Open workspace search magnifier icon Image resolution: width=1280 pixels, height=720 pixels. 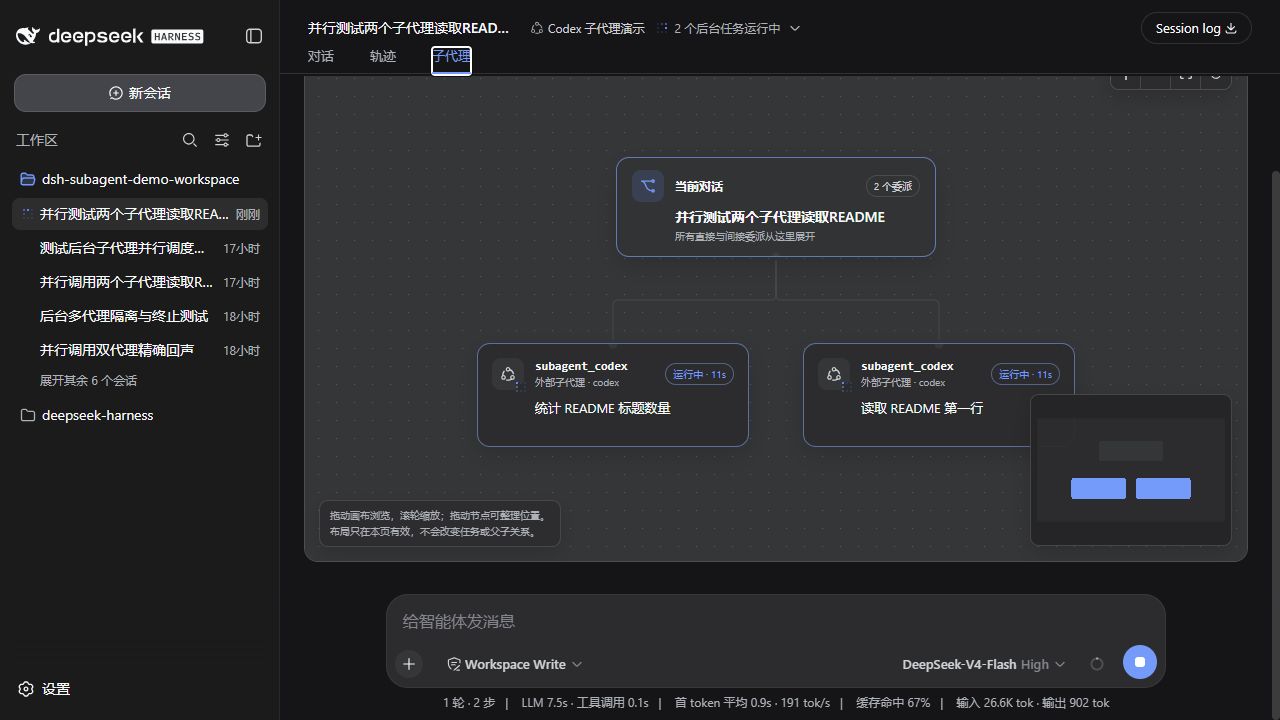pyautogui.click(x=190, y=140)
